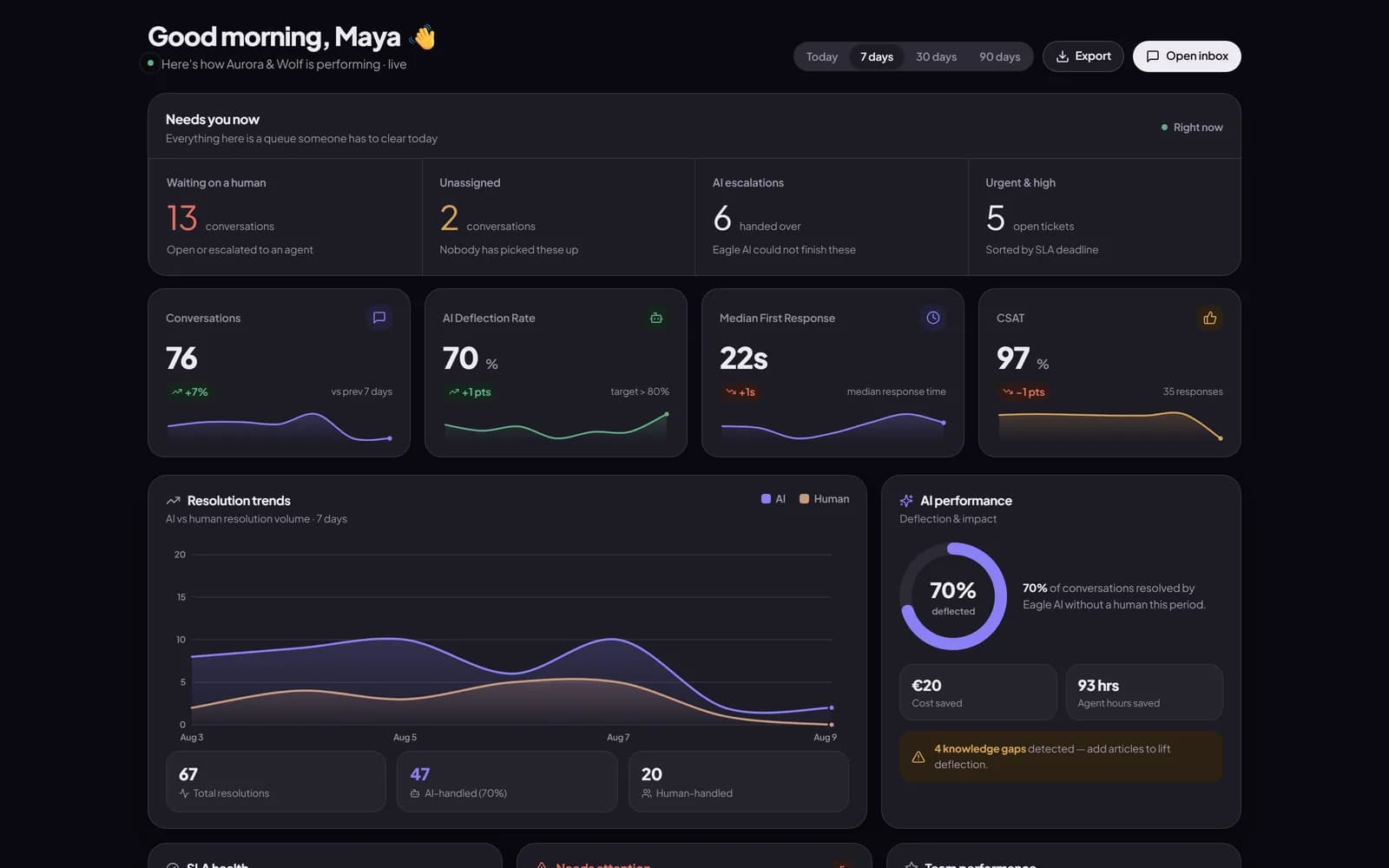Click the green live status dot under greeting
Screen dimensions: 1389x868
(x=151, y=63)
